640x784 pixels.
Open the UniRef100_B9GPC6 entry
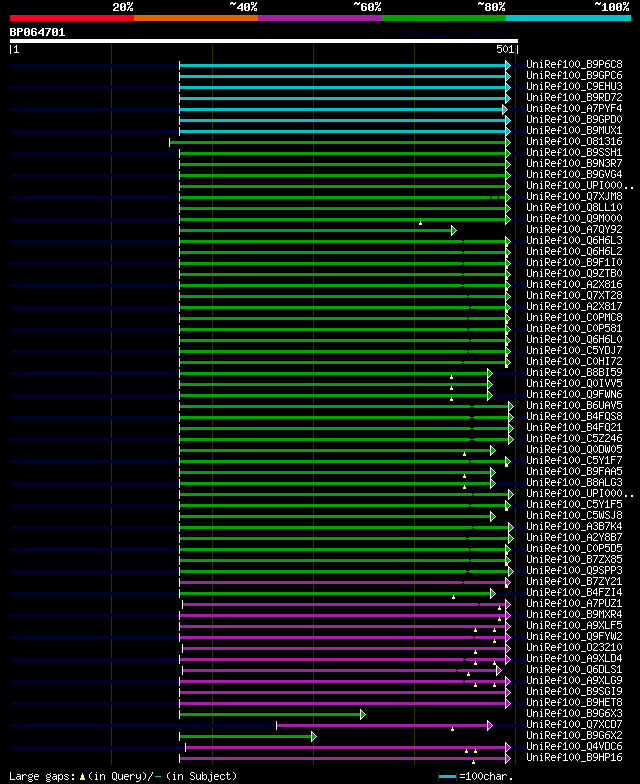[x=574, y=76]
